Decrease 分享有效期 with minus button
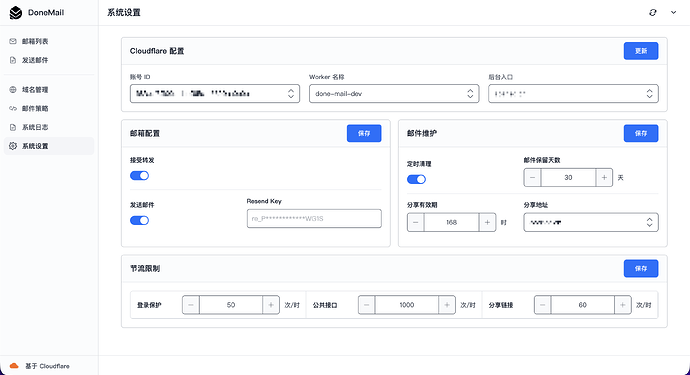This screenshot has width=690, height=375. (x=416, y=222)
